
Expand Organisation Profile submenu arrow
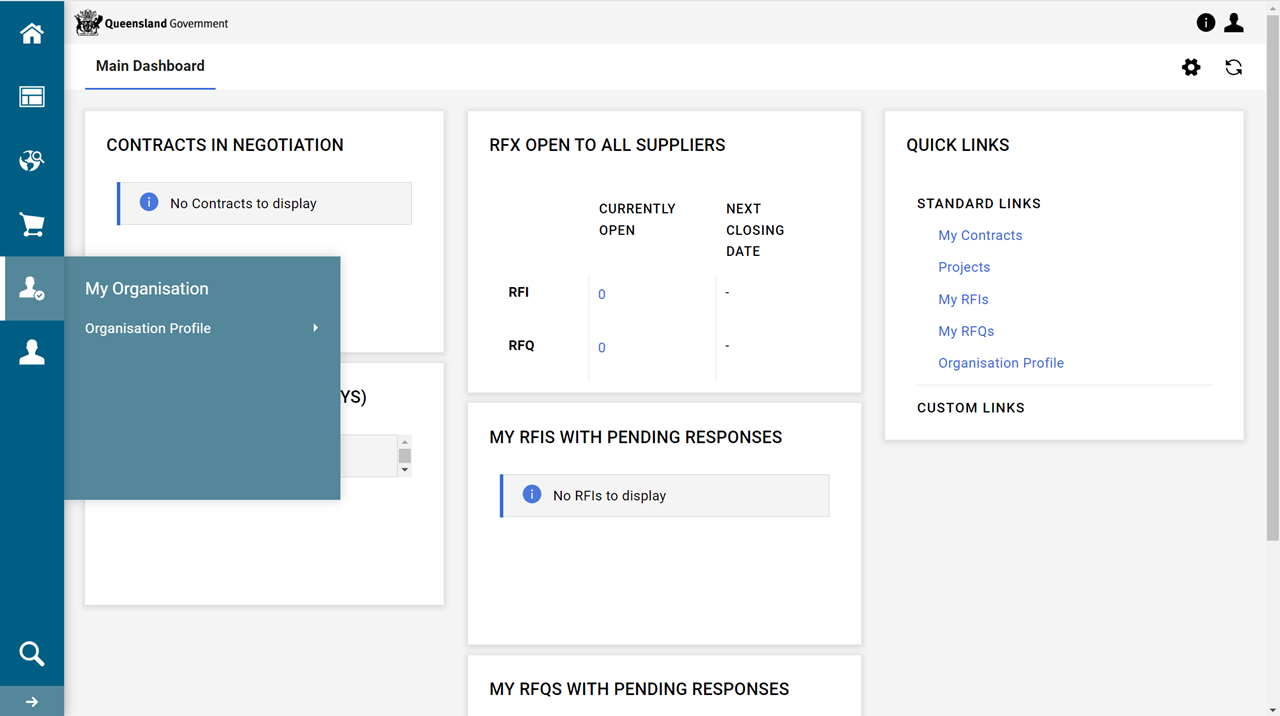coord(315,328)
